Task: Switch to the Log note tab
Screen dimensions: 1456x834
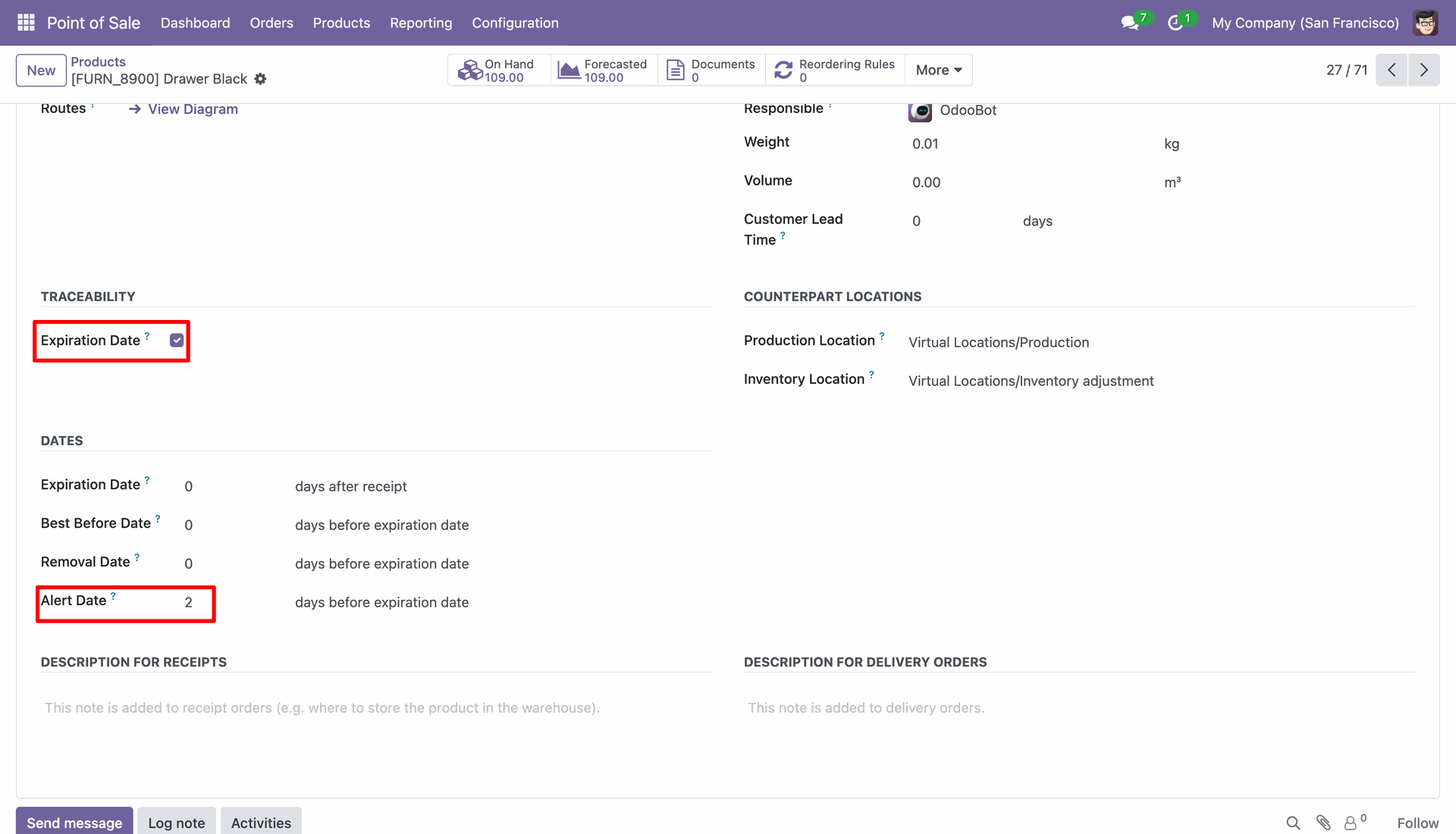Action: [x=176, y=823]
